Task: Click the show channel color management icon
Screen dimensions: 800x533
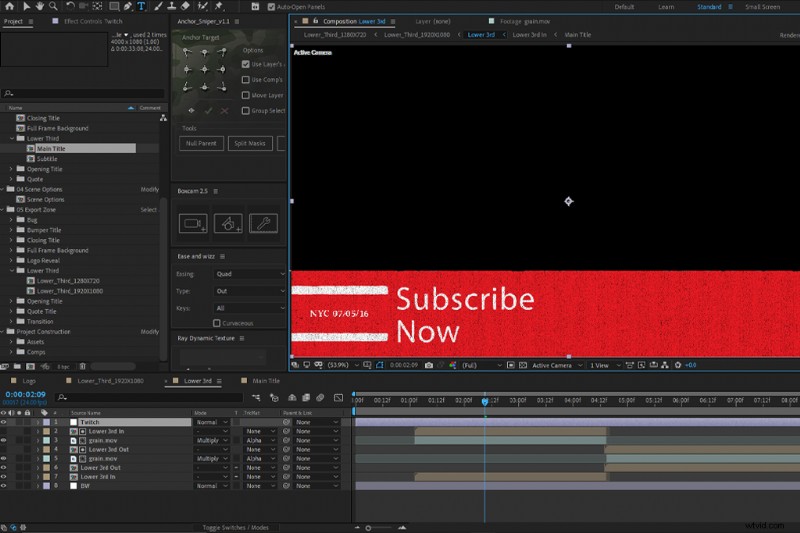Action: pos(453,365)
